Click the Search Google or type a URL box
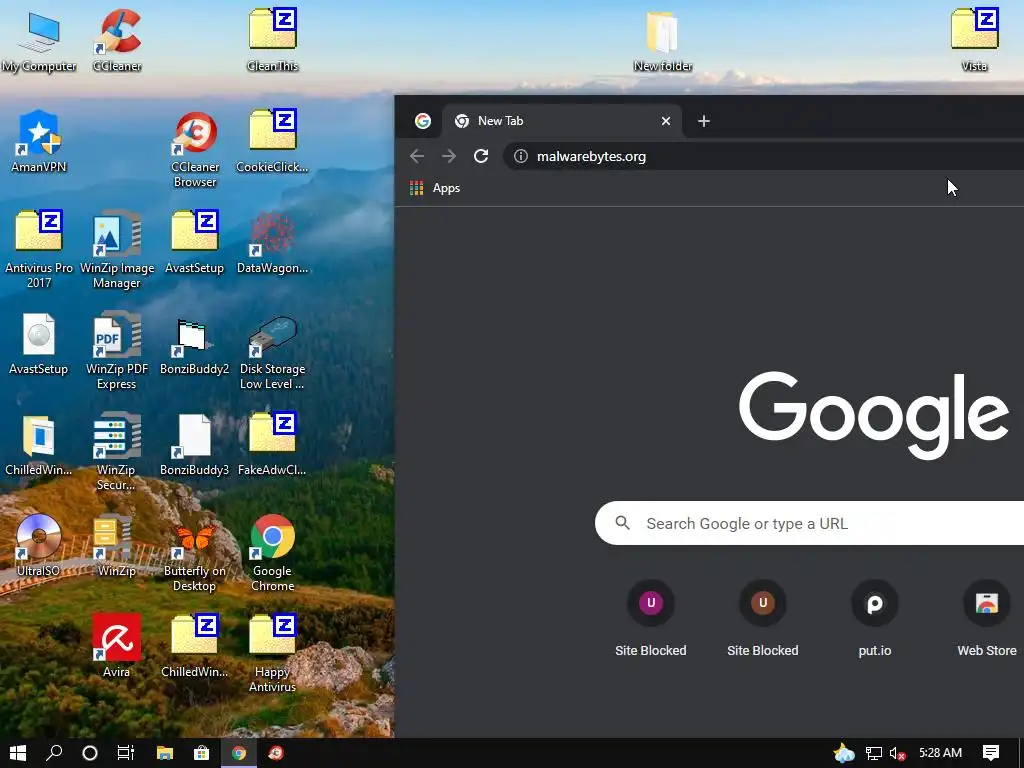This screenshot has height=768, width=1024. [809, 523]
